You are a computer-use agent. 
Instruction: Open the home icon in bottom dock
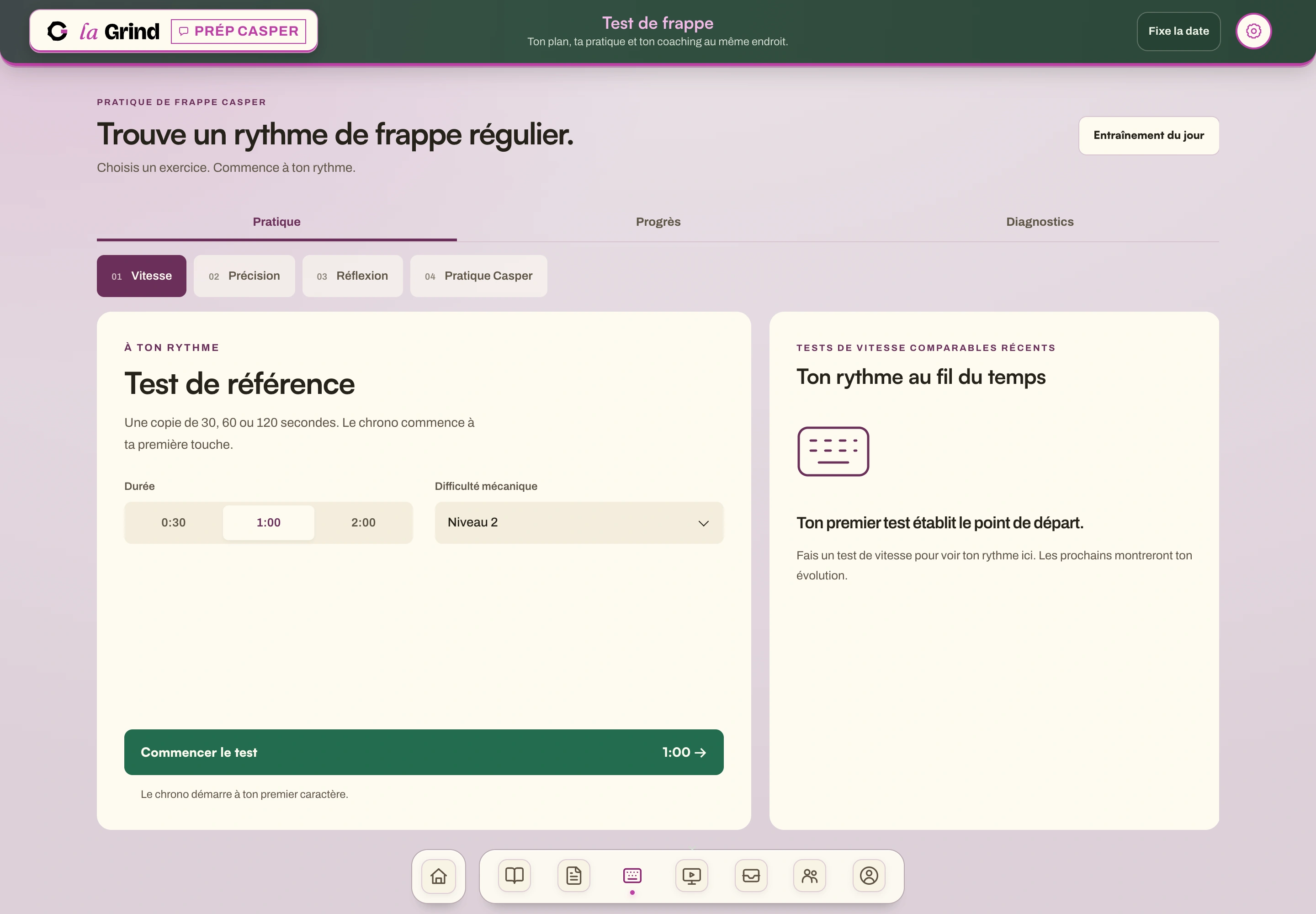coord(439,876)
